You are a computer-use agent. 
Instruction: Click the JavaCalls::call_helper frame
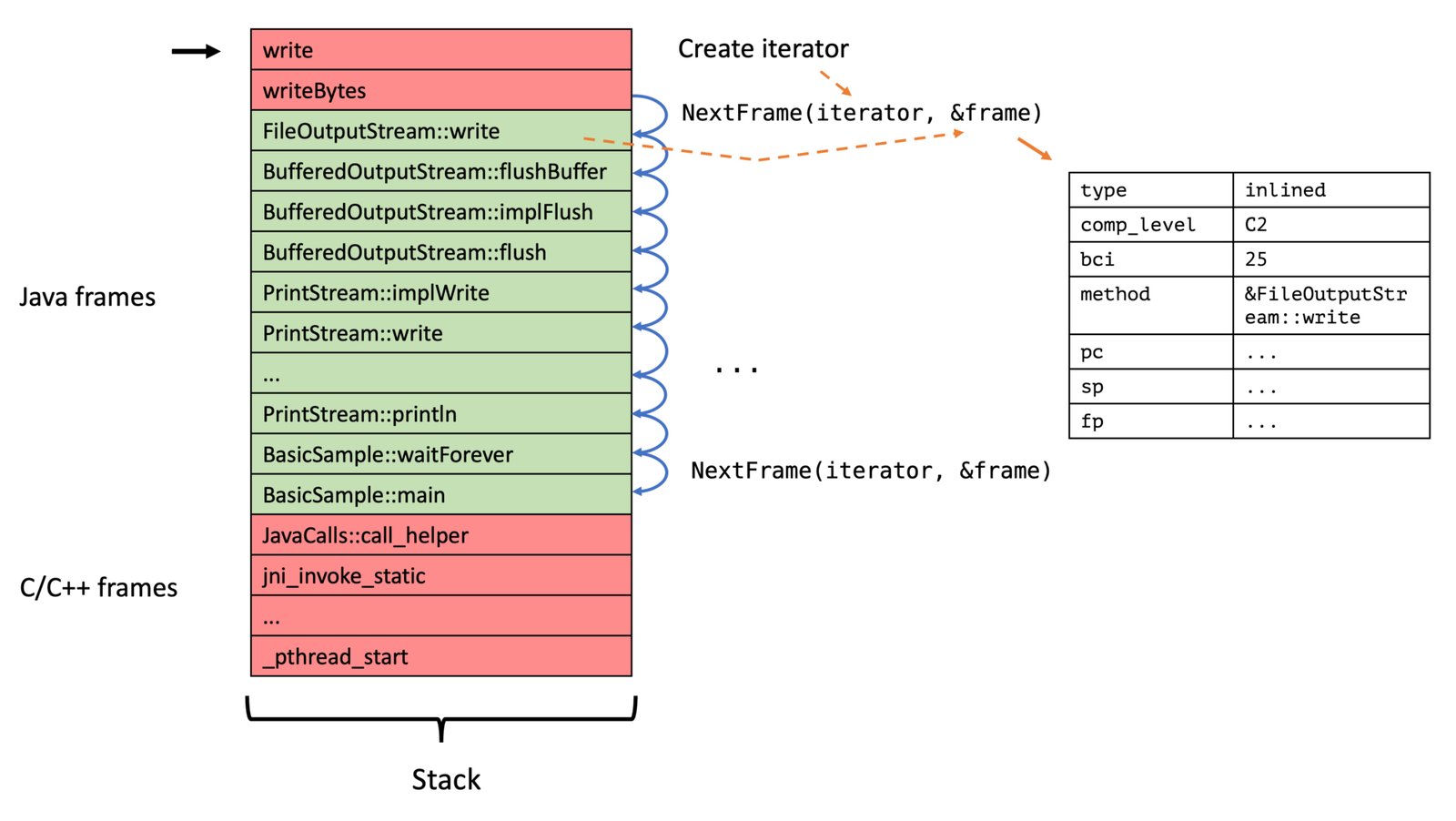click(441, 535)
